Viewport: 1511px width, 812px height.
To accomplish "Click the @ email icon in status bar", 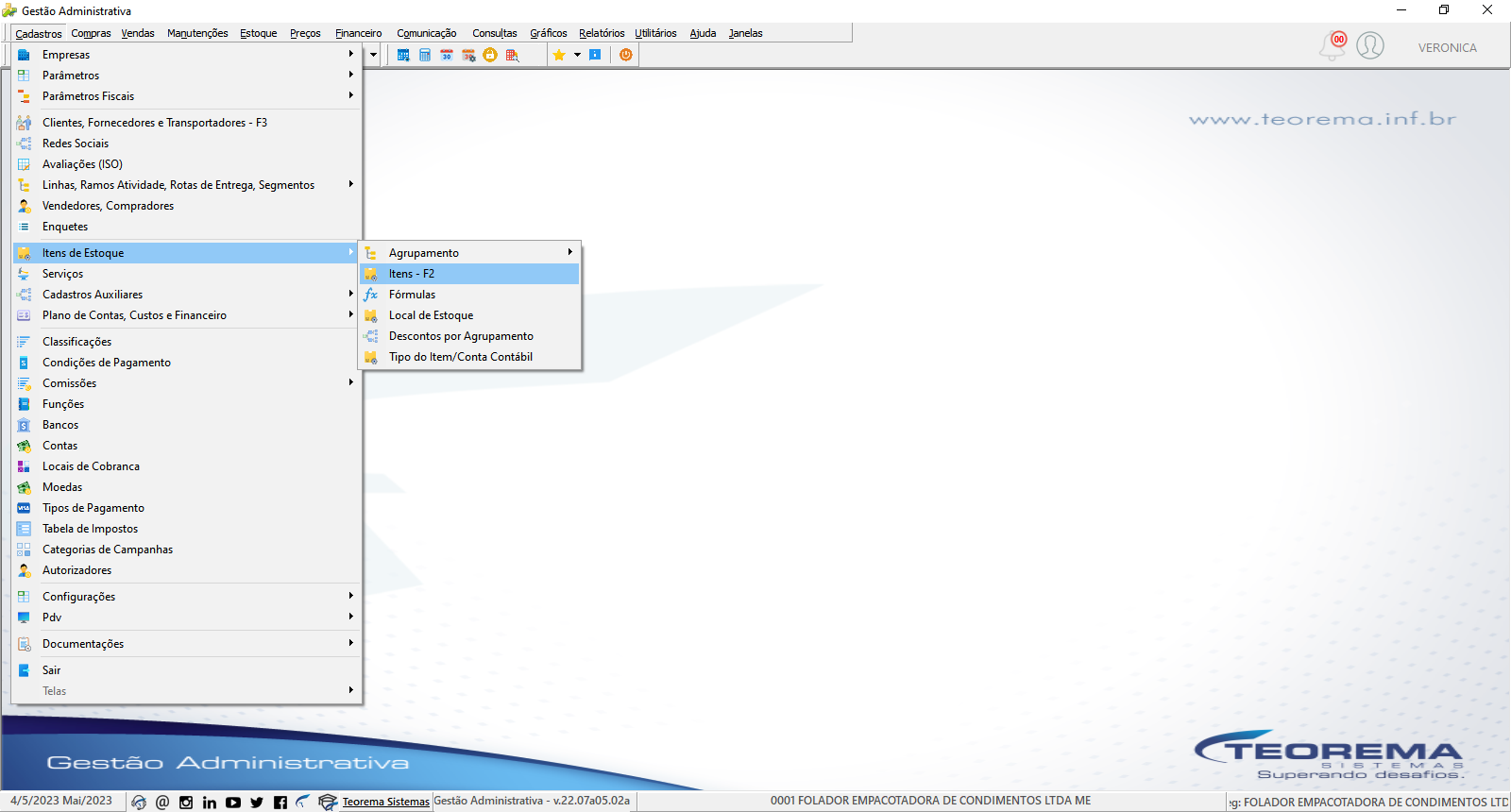I will [x=162, y=802].
